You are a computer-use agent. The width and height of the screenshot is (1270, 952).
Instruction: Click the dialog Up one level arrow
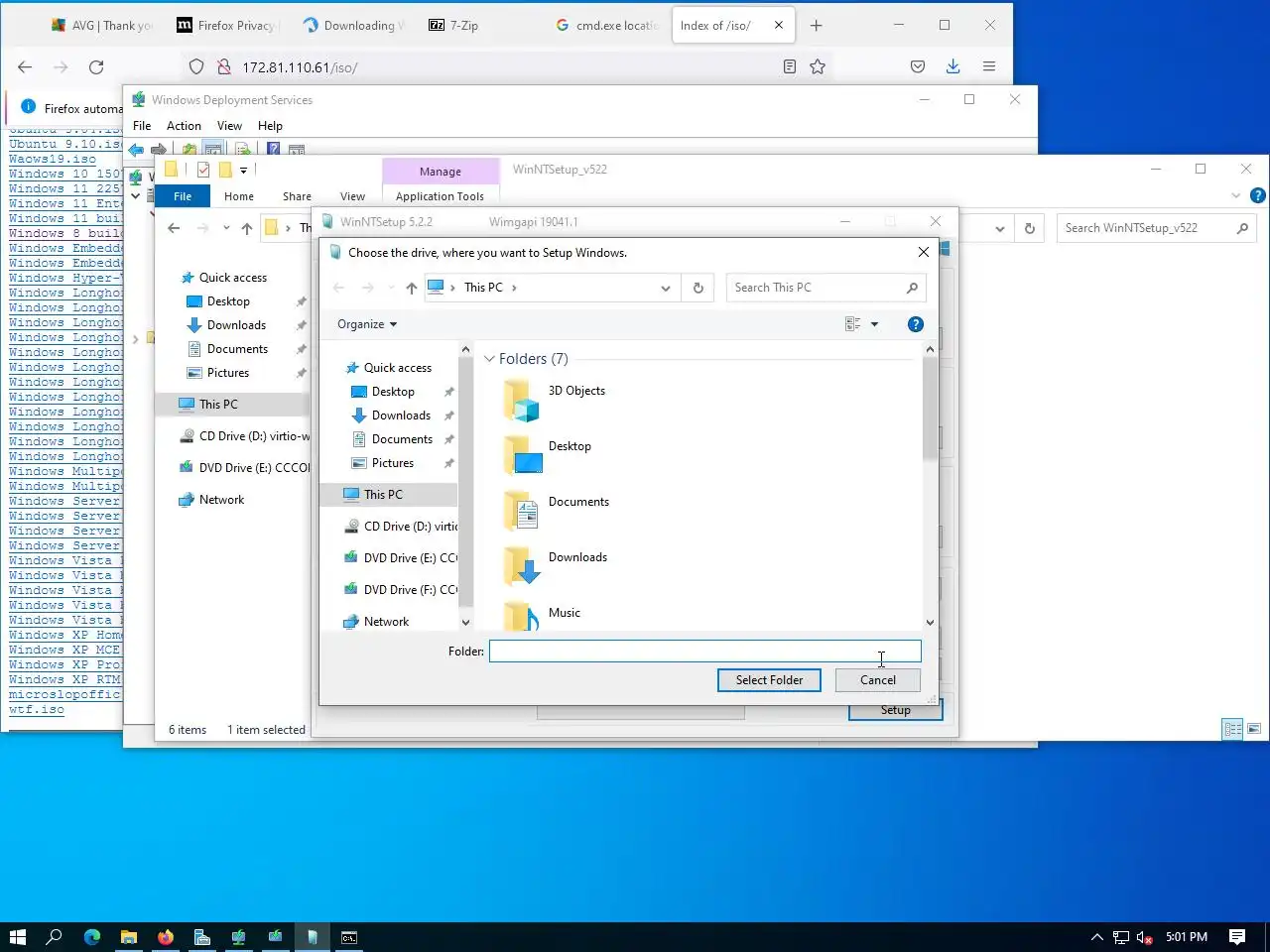pyautogui.click(x=411, y=288)
